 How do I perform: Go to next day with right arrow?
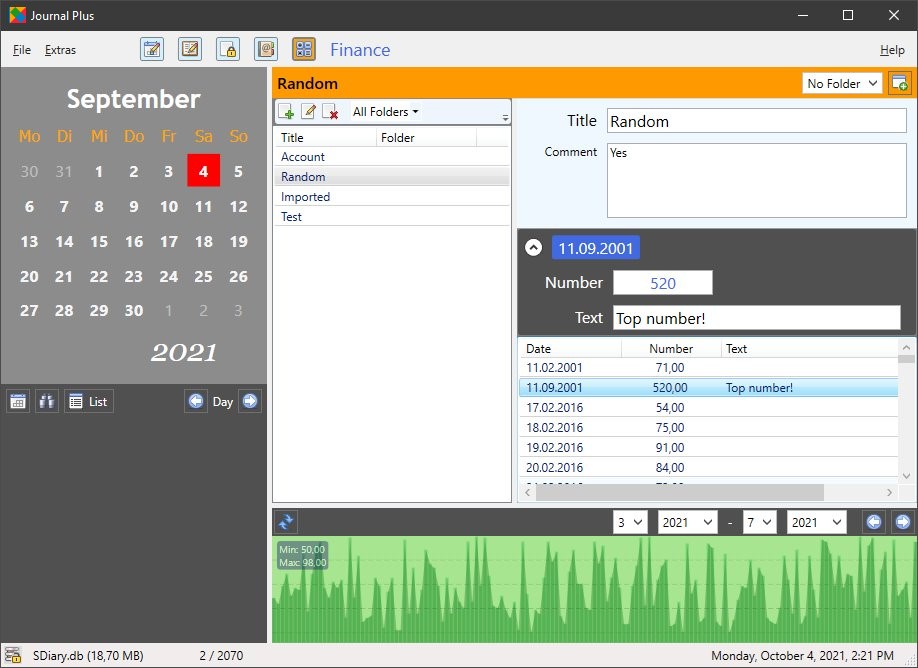pyautogui.click(x=250, y=402)
